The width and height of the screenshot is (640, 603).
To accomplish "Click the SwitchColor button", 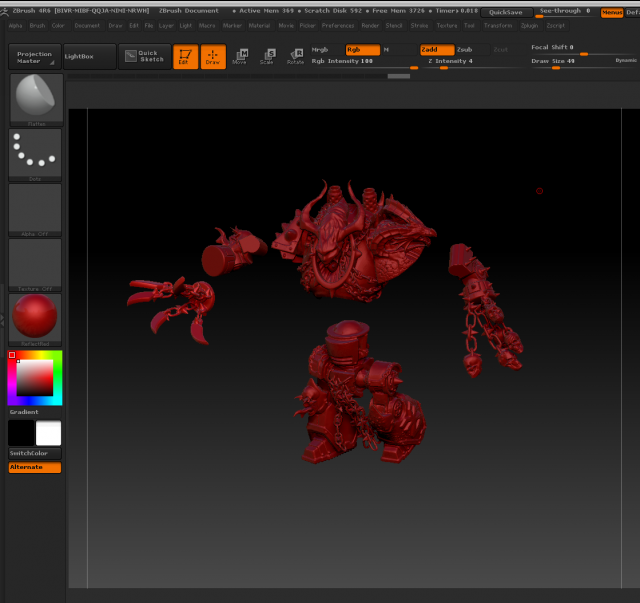I will tap(35, 454).
